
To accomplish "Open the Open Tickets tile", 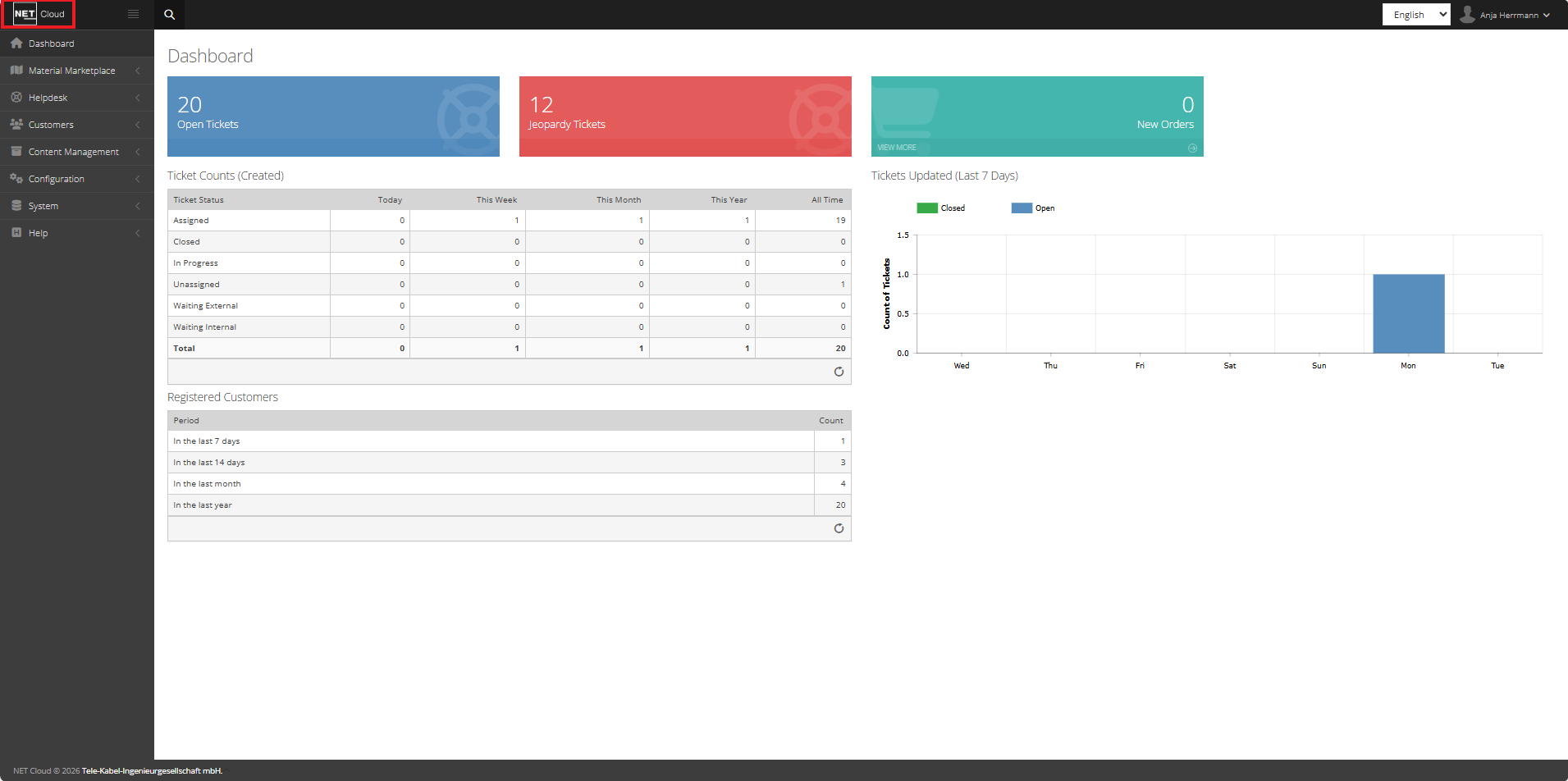I will pyautogui.click(x=332, y=116).
